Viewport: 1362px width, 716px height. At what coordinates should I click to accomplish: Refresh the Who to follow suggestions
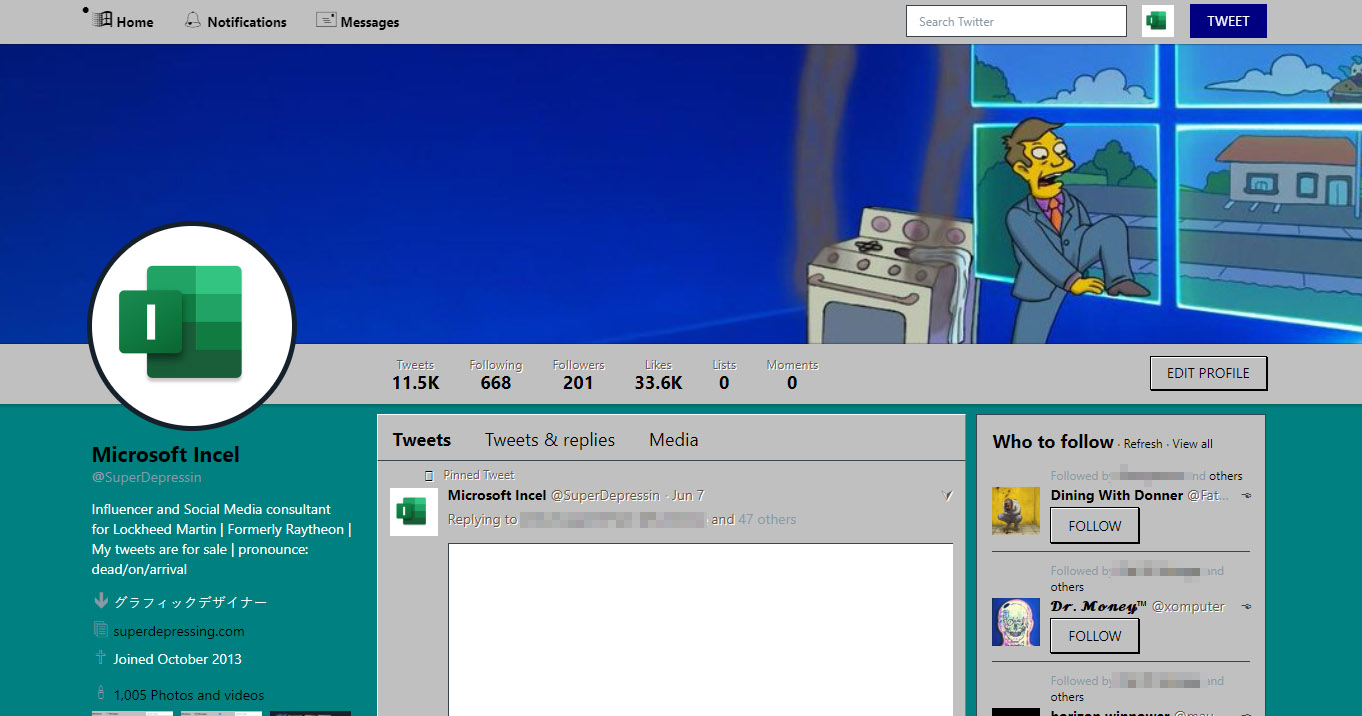[1143, 444]
